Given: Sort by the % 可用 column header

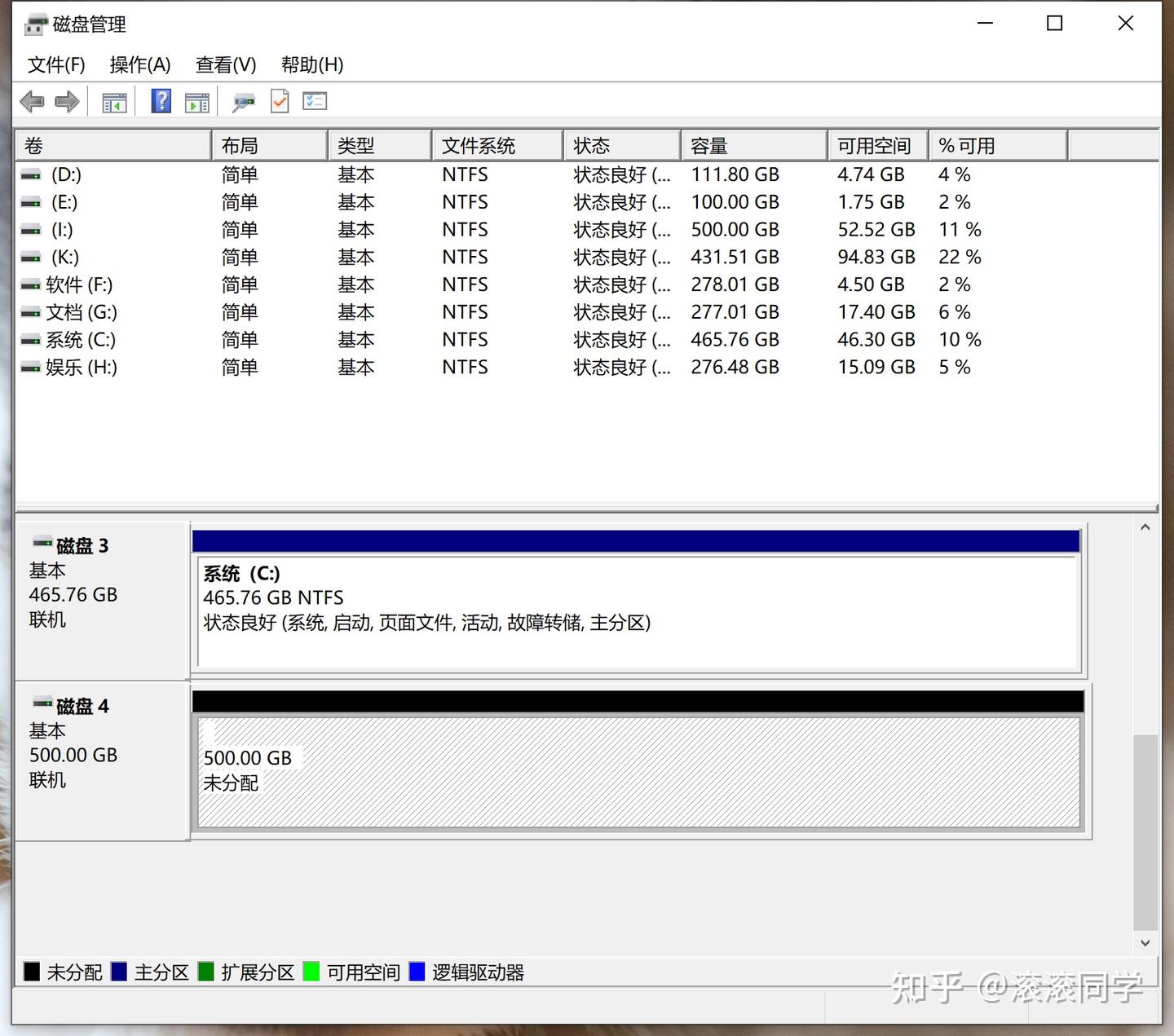Looking at the screenshot, I should pyautogui.click(x=999, y=146).
